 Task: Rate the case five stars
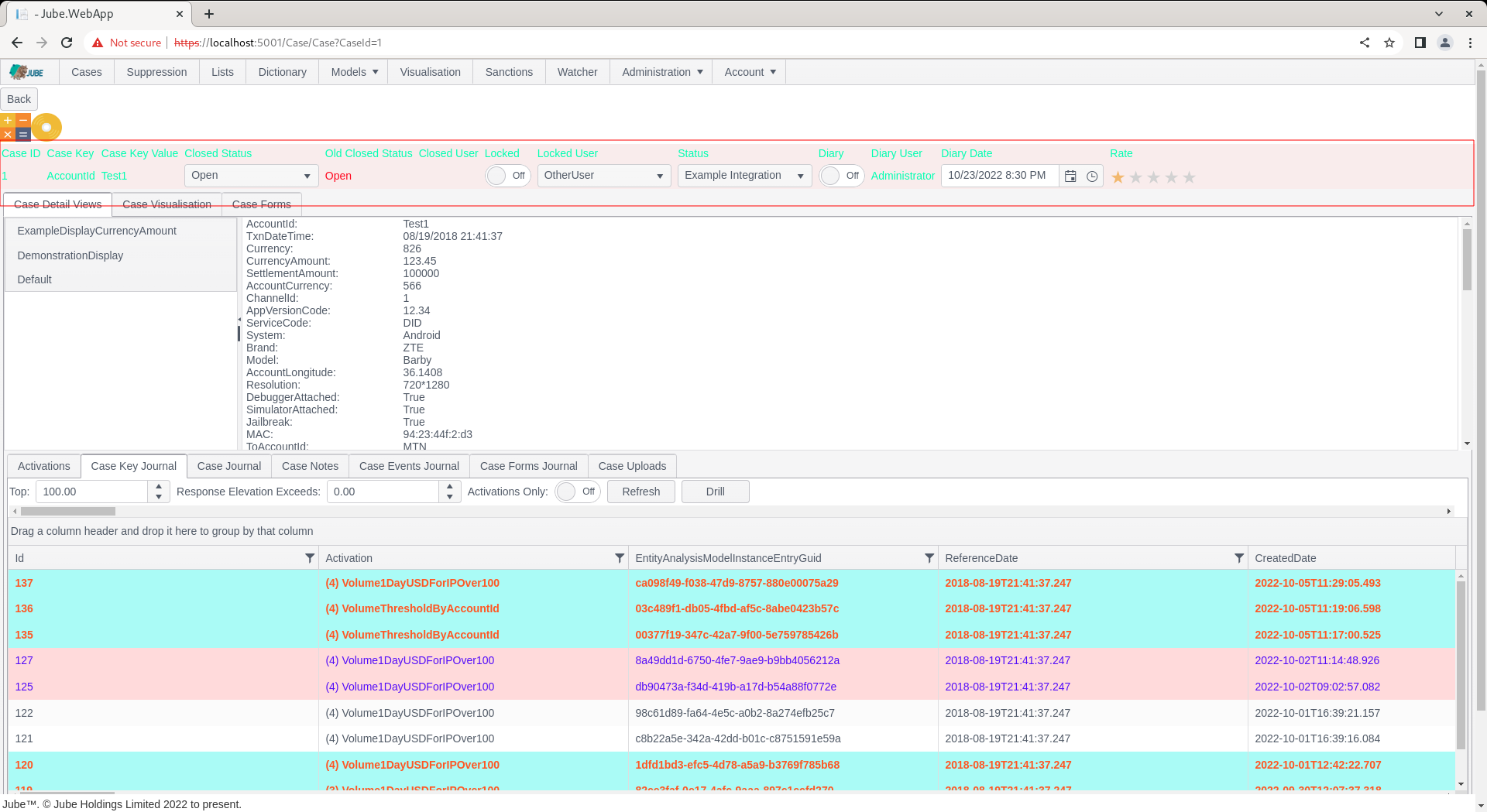pyautogui.click(x=1189, y=177)
